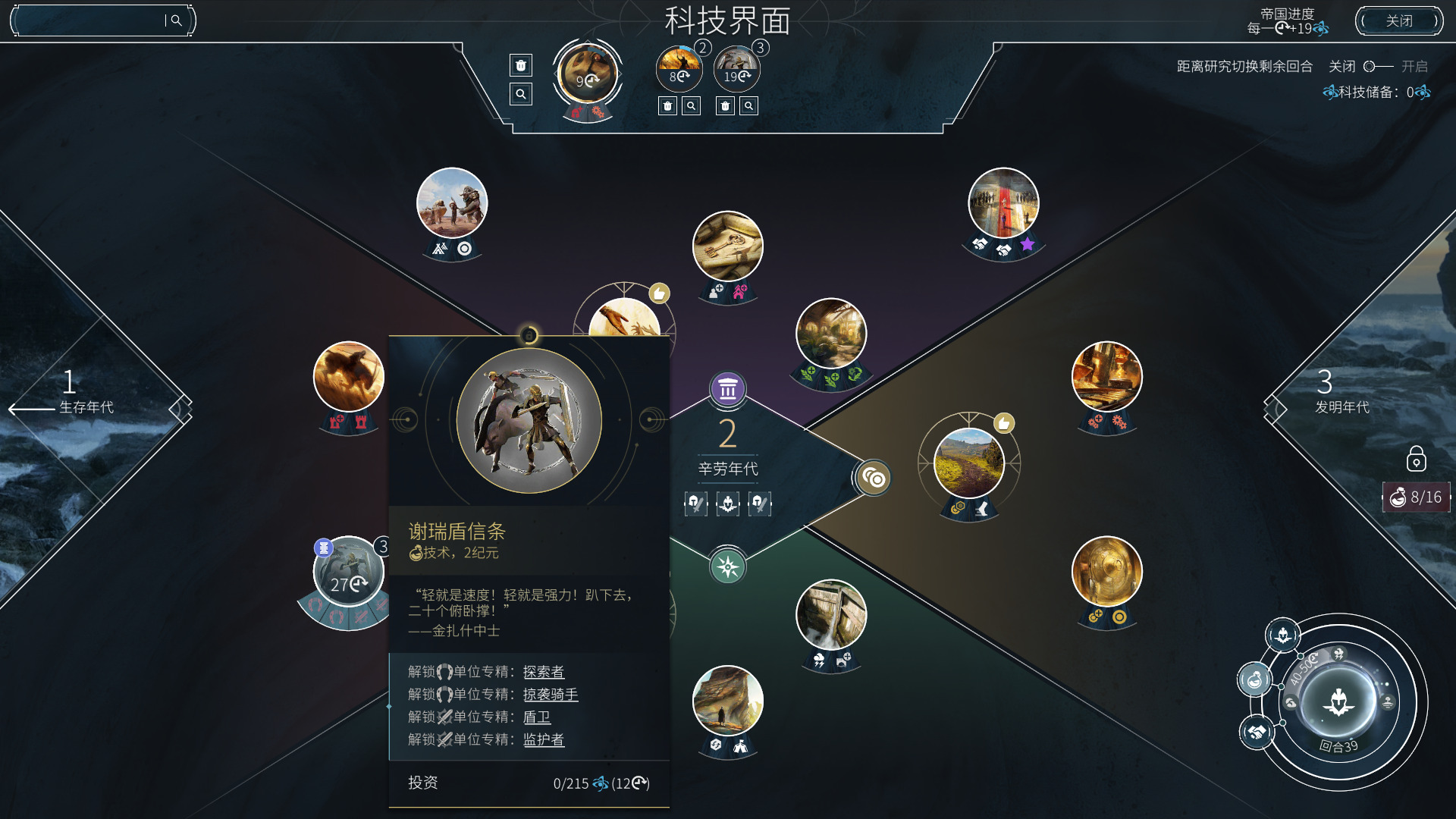This screenshot has width=1456, height=819.
Task: Toggle the research switch countdown option
Action: (1379, 67)
